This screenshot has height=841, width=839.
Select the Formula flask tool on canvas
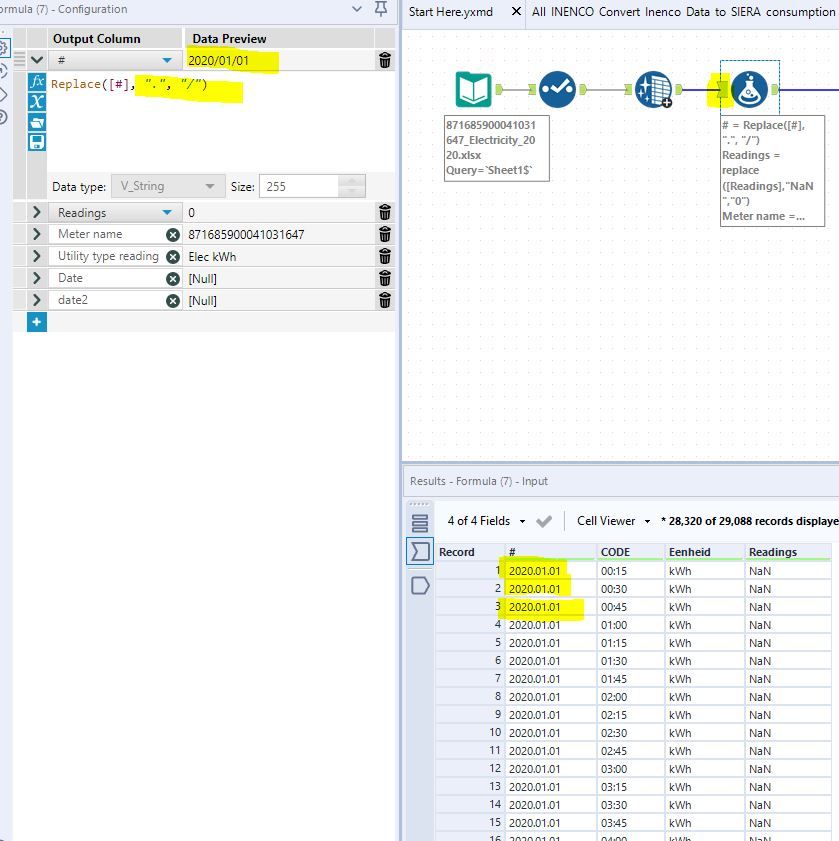(749, 90)
